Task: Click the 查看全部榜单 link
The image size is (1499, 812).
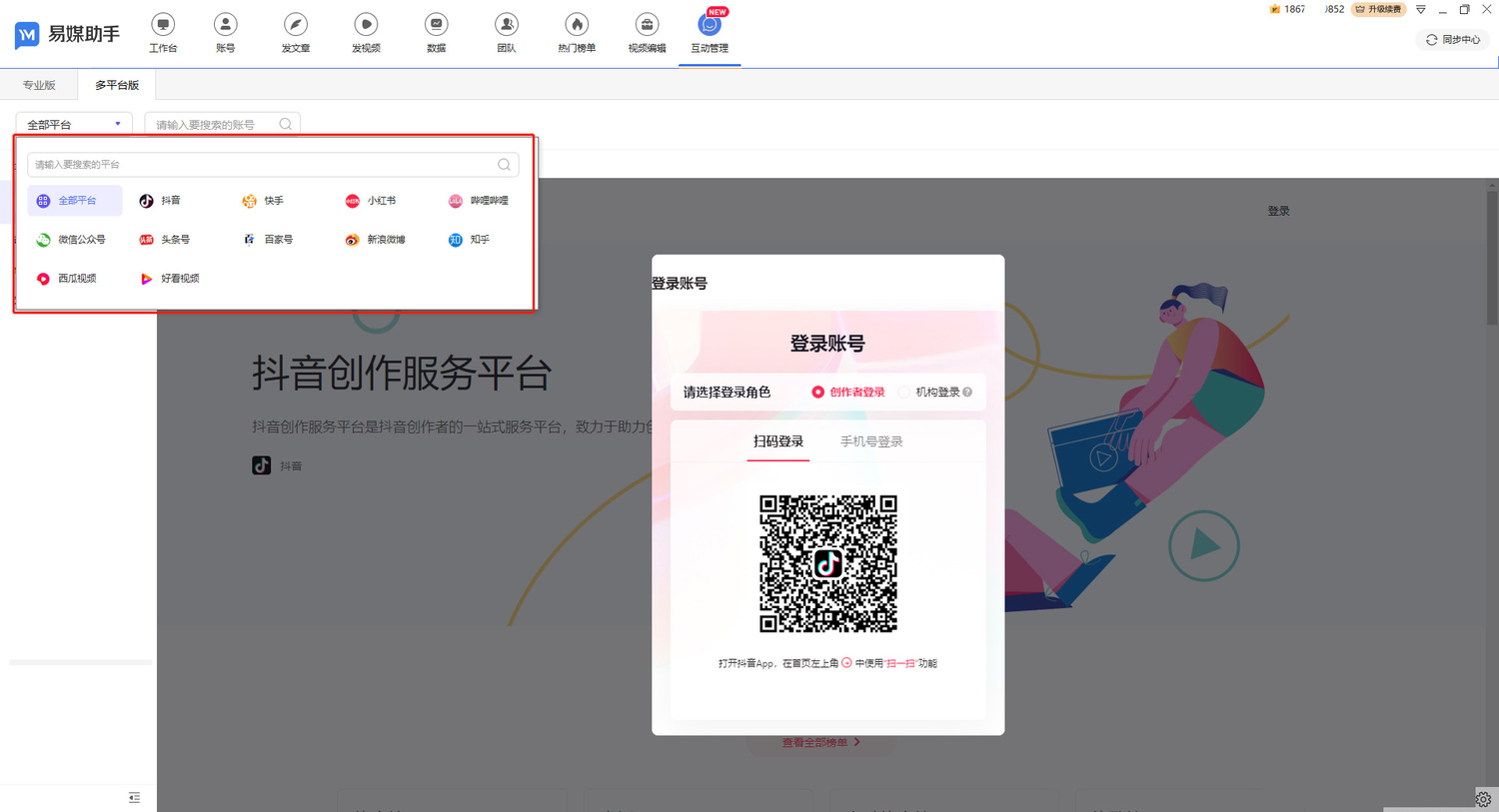Action: (x=820, y=742)
